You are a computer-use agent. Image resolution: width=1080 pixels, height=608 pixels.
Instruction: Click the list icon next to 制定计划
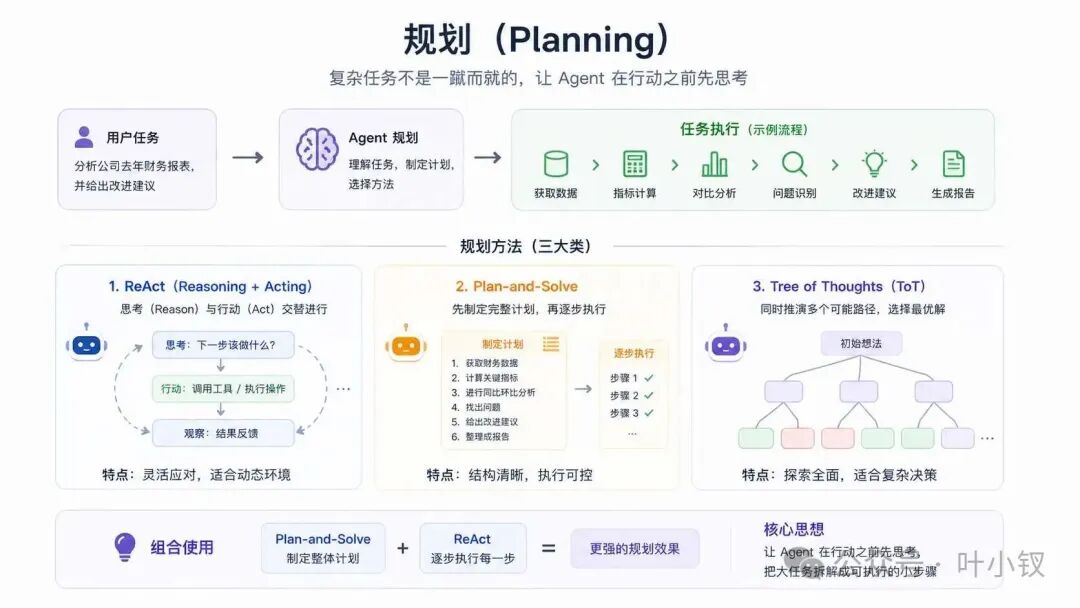click(551, 344)
